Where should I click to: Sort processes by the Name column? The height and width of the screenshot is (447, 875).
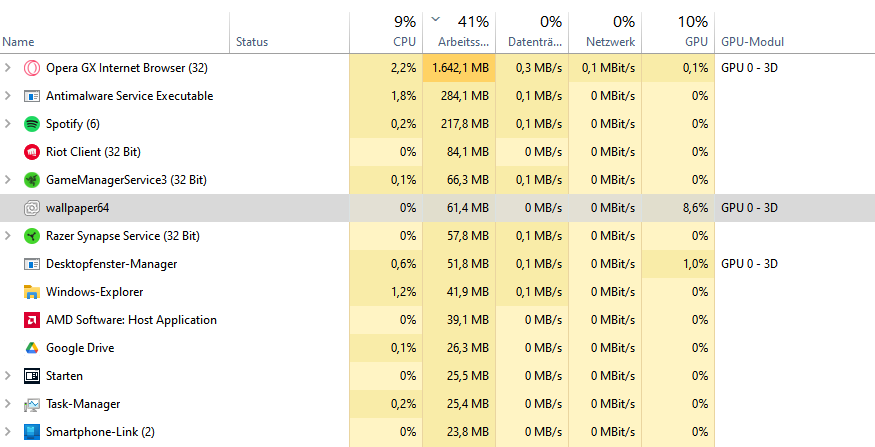[x=19, y=42]
